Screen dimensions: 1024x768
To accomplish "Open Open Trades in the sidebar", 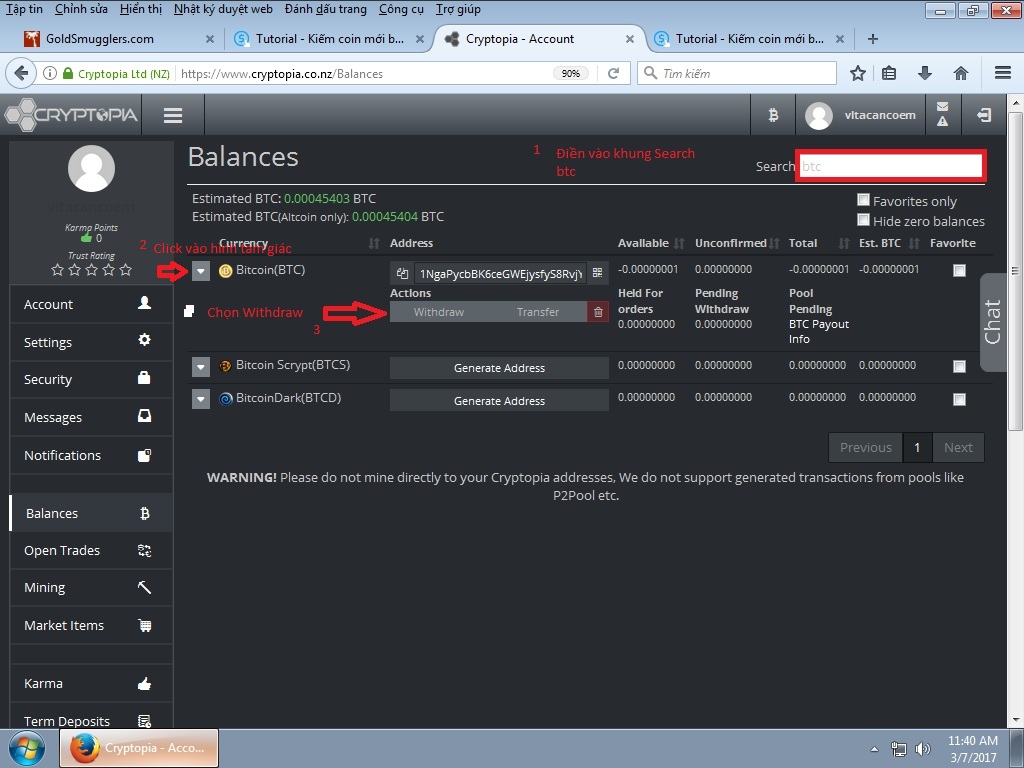I will pyautogui.click(x=91, y=551).
